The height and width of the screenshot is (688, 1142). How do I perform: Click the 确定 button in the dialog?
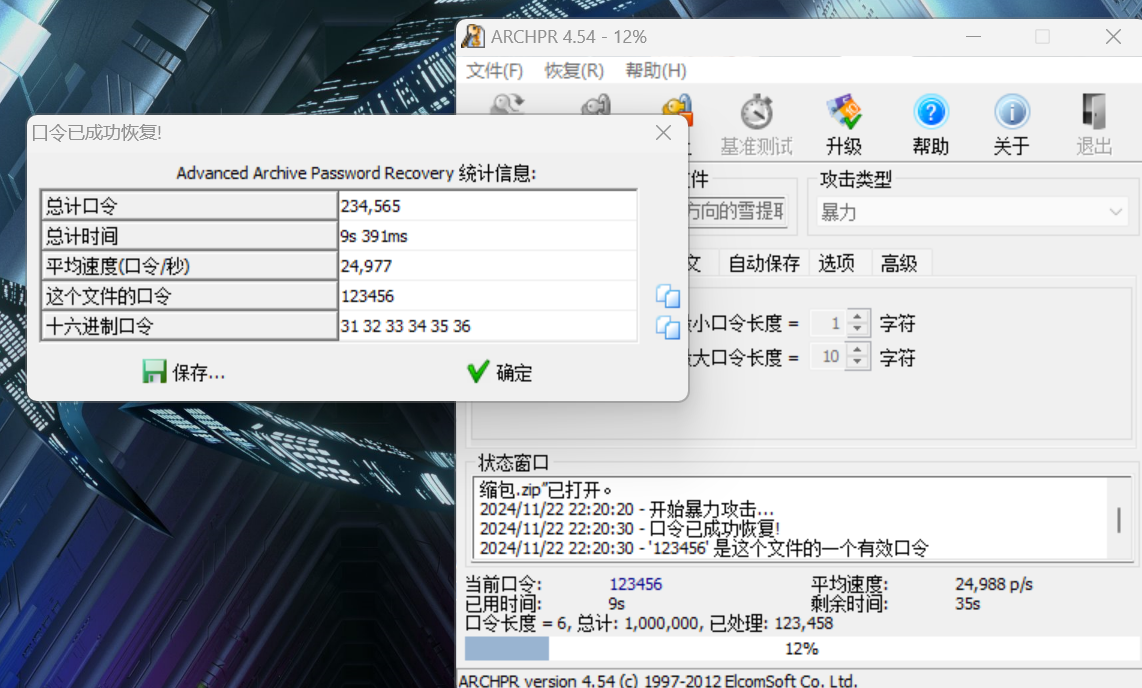click(x=500, y=372)
